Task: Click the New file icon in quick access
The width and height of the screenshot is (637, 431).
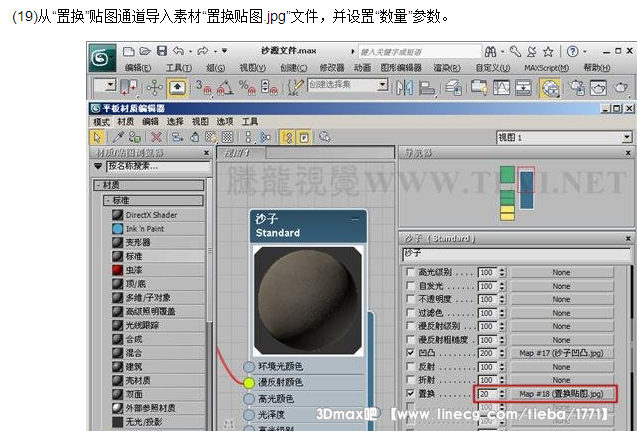Action: (x=128, y=51)
